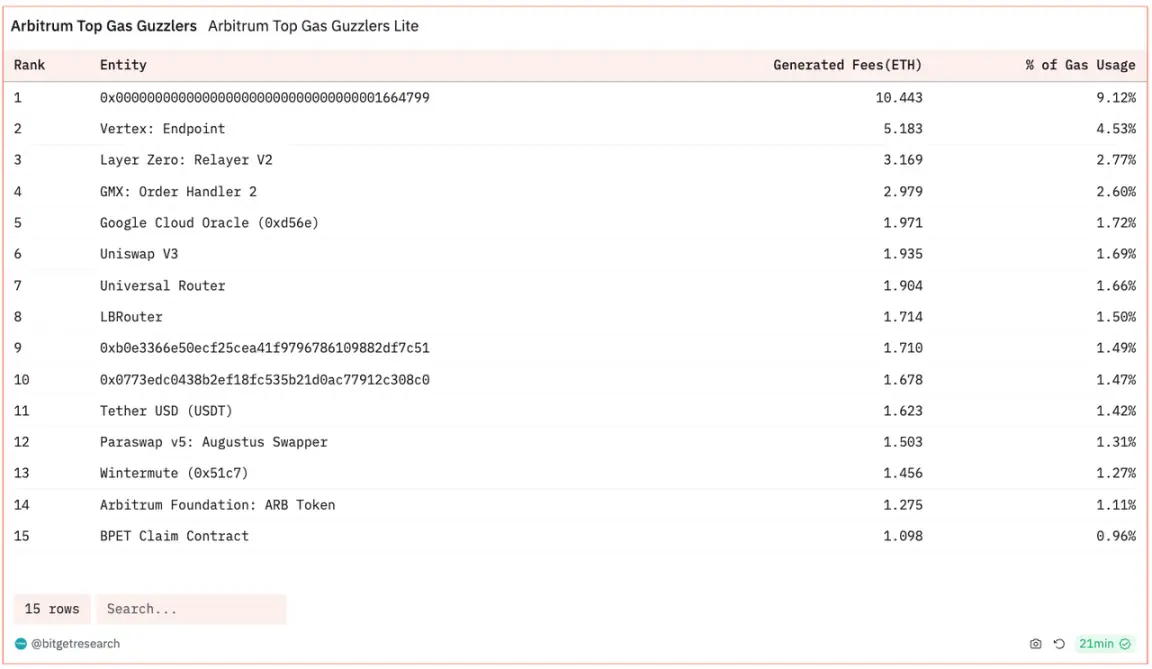Viewport: 1152px width, 669px height.
Task: Click the 1.935 generated fees value
Action: click(x=903, y=254)
